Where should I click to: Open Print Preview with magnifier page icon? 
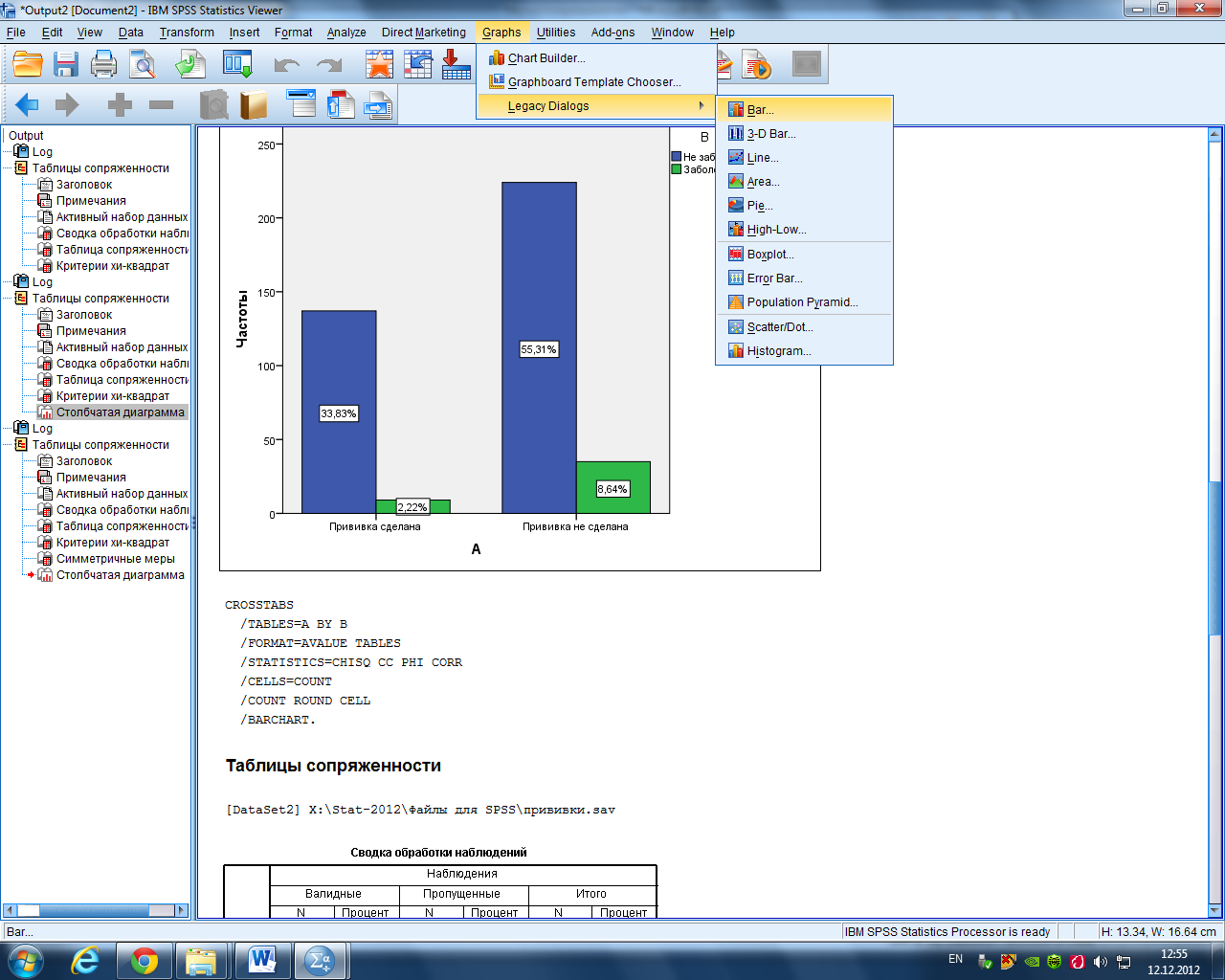coord(143,64)
